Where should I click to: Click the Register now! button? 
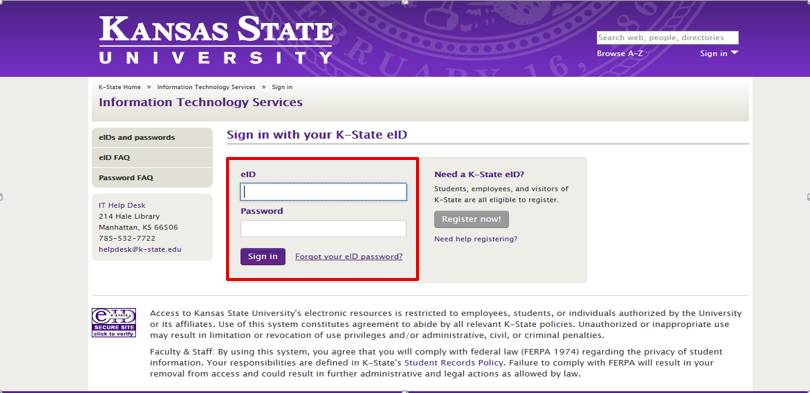pyautogui.click(x=471, y=219)
